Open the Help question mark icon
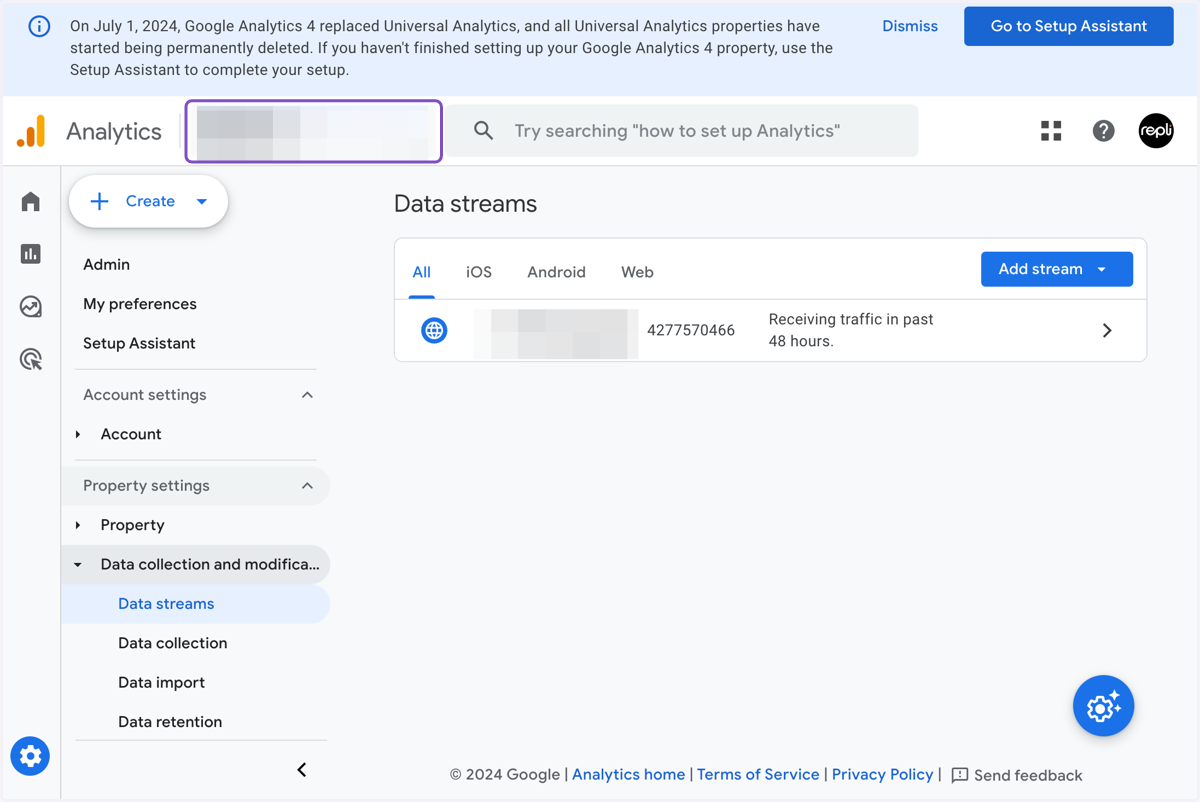Viewport: 1200px width, 802px height. (1103, 131)
